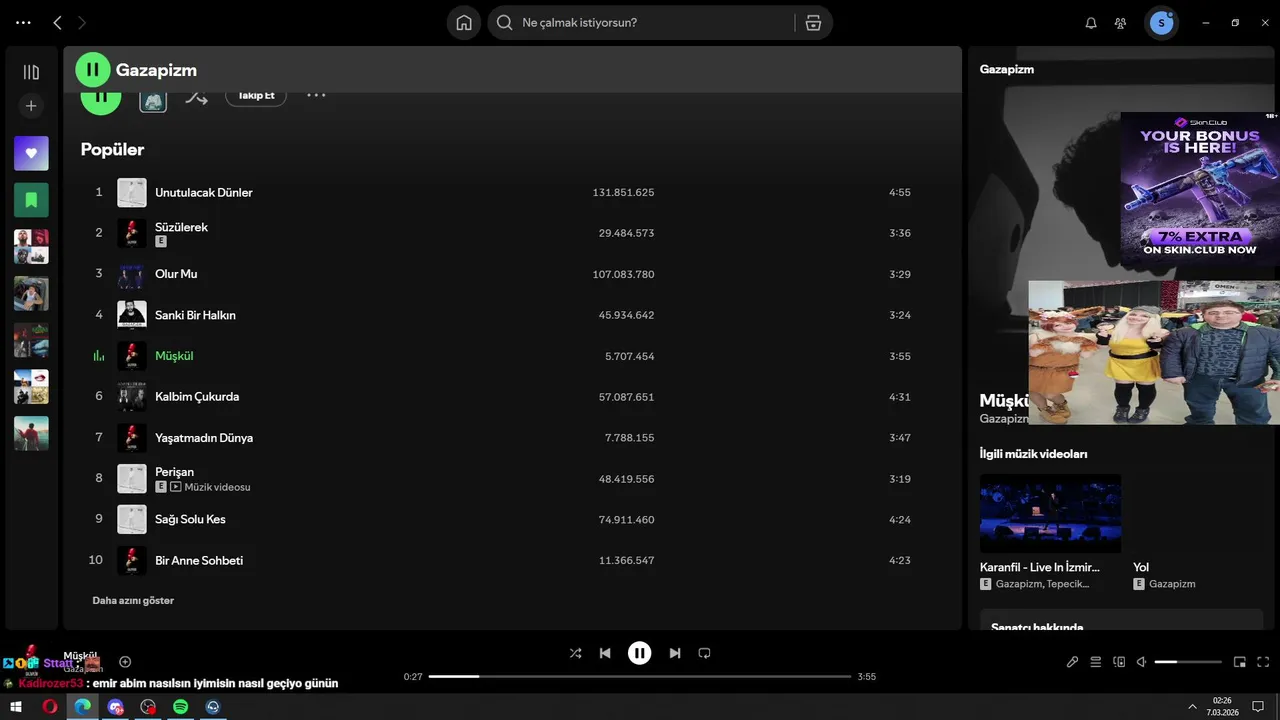Viewport: 1280px width, 720px height.
Task: Open Müzik videosu label under Perişan
Action: pyautogui.click(x=217, y=487)
